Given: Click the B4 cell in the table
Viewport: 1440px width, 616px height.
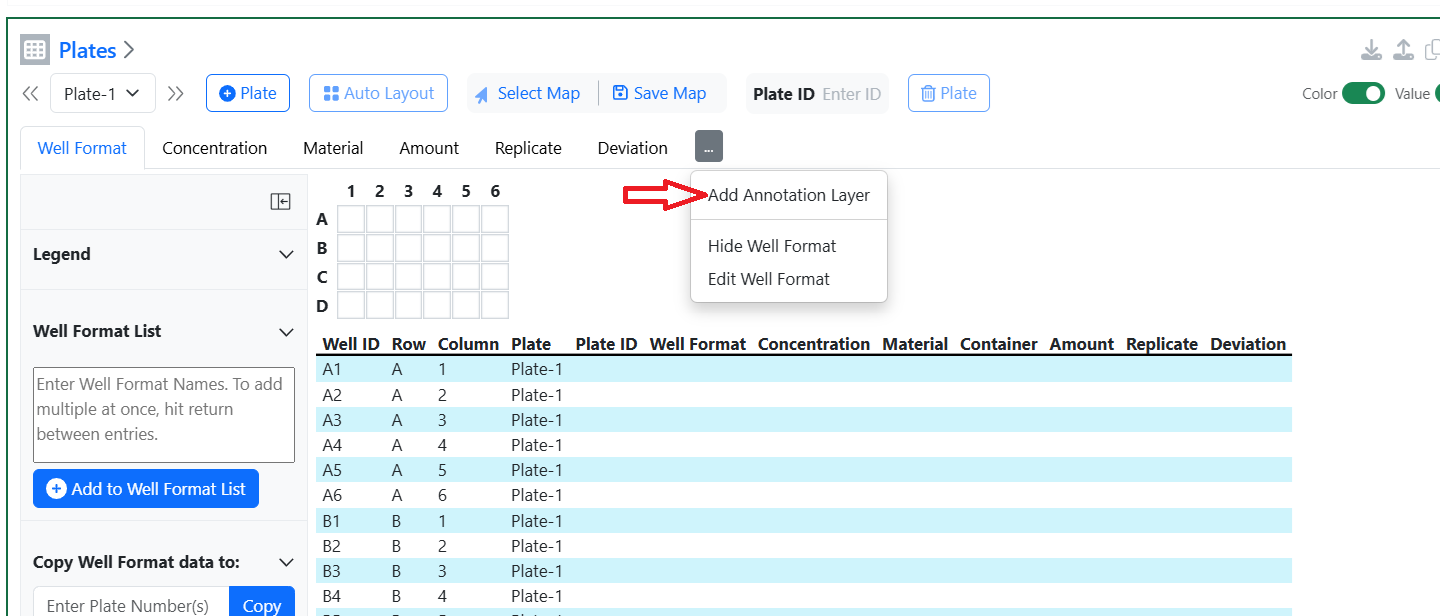Looking at the screenshot, I should pyautogui.click(x=332, y=596).
